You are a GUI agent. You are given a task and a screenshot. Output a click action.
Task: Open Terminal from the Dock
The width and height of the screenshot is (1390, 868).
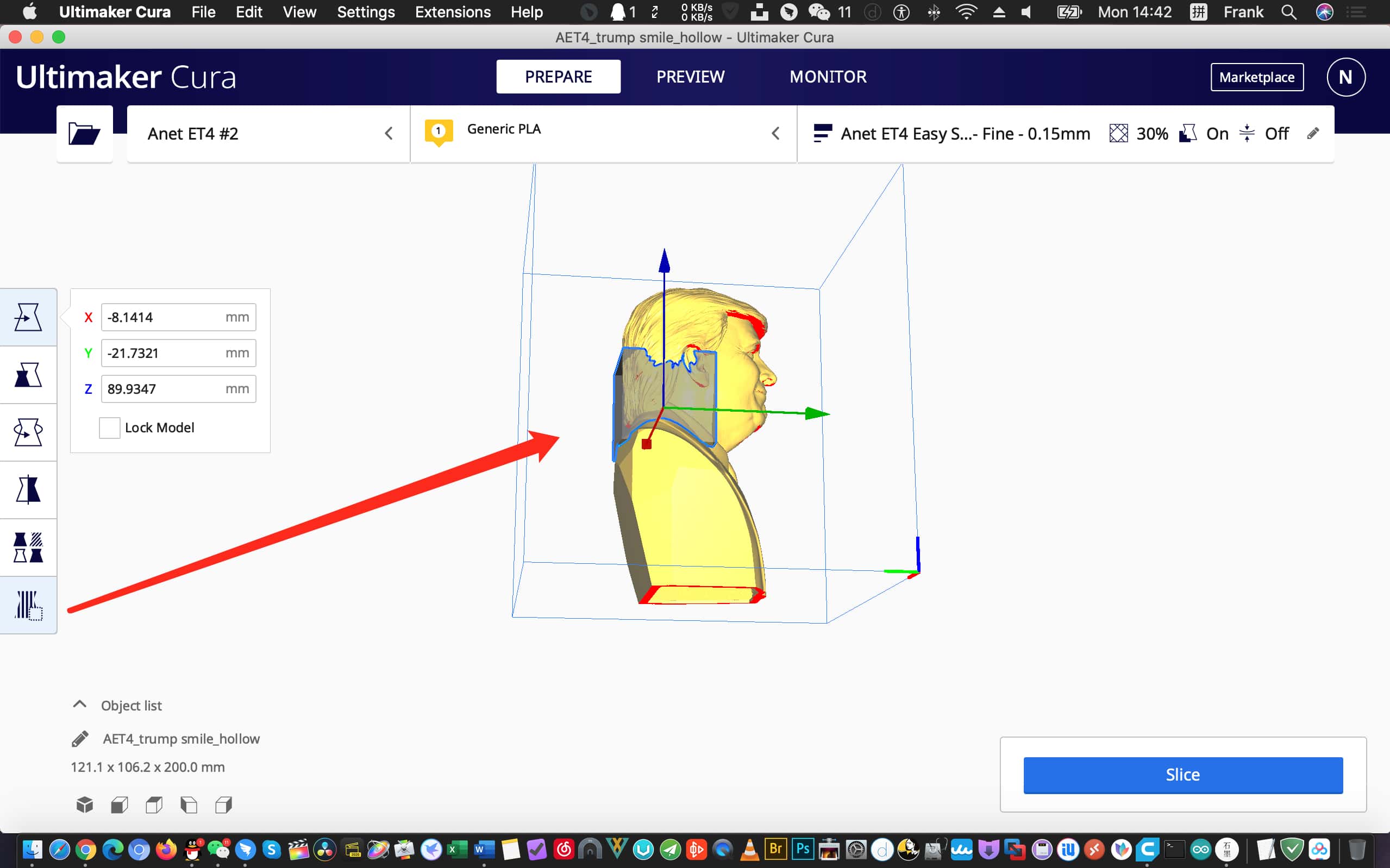click(x=1174, y=849)
